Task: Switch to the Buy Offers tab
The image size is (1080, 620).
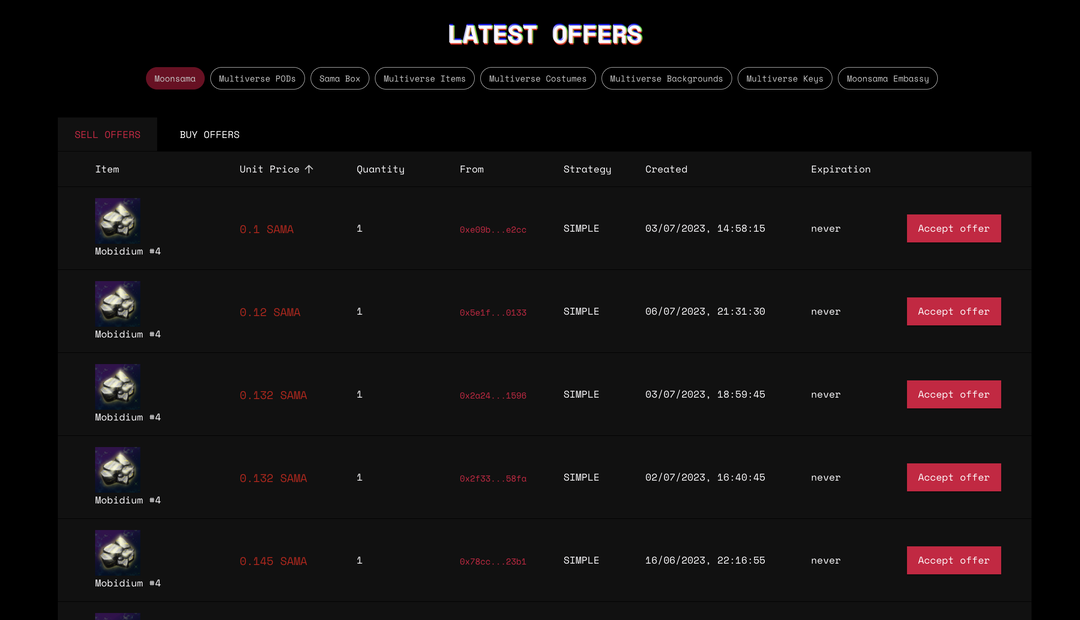Action: coord(209,134)
